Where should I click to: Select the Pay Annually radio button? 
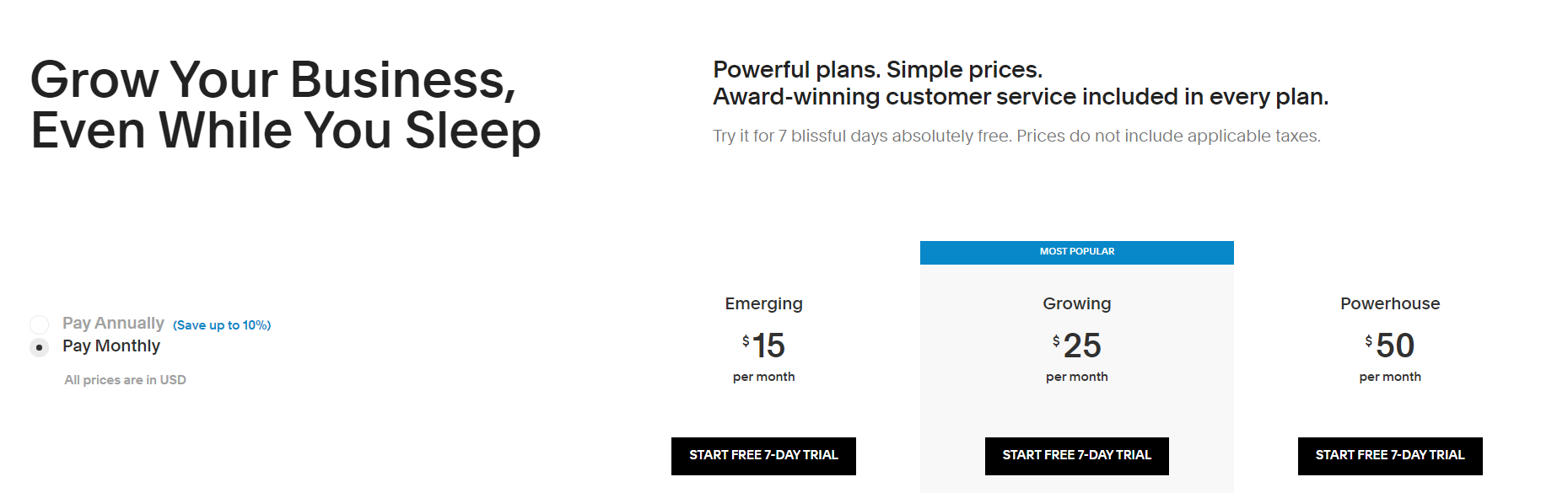(x=39, y=324)
